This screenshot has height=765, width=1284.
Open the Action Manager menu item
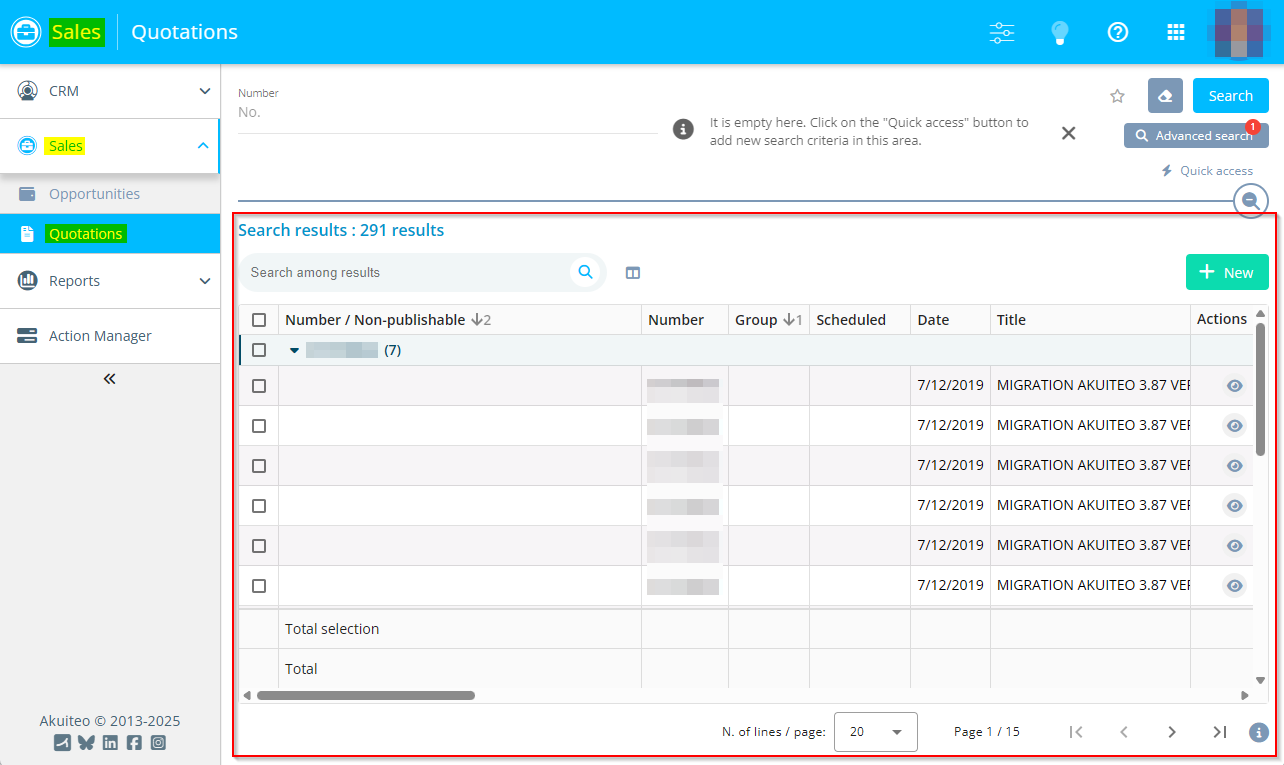pos(100,336)
